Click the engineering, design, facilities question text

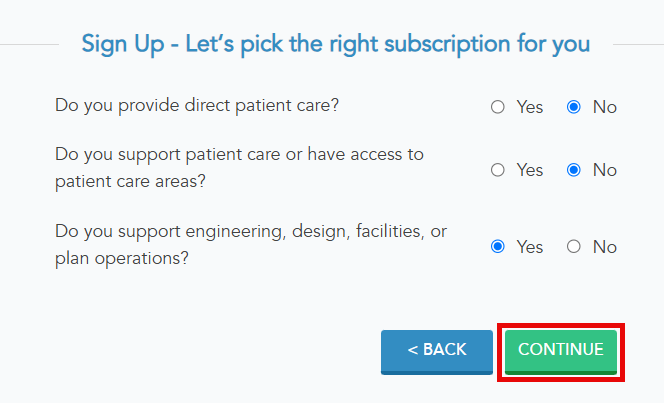pyautogui.click(x=250, y=244)
